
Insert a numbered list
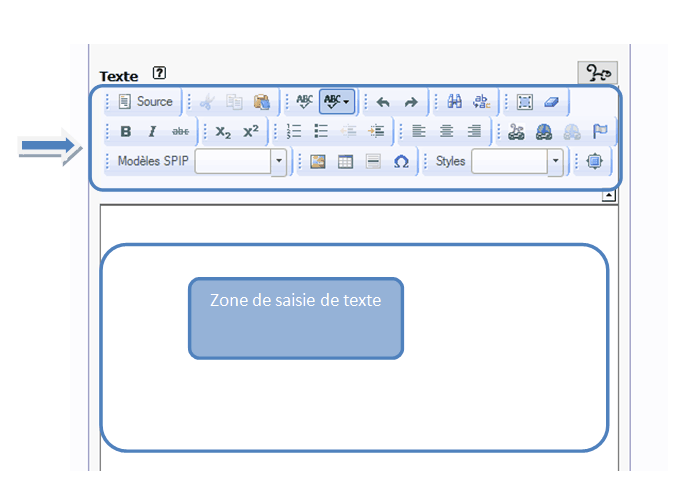(294, 131)
